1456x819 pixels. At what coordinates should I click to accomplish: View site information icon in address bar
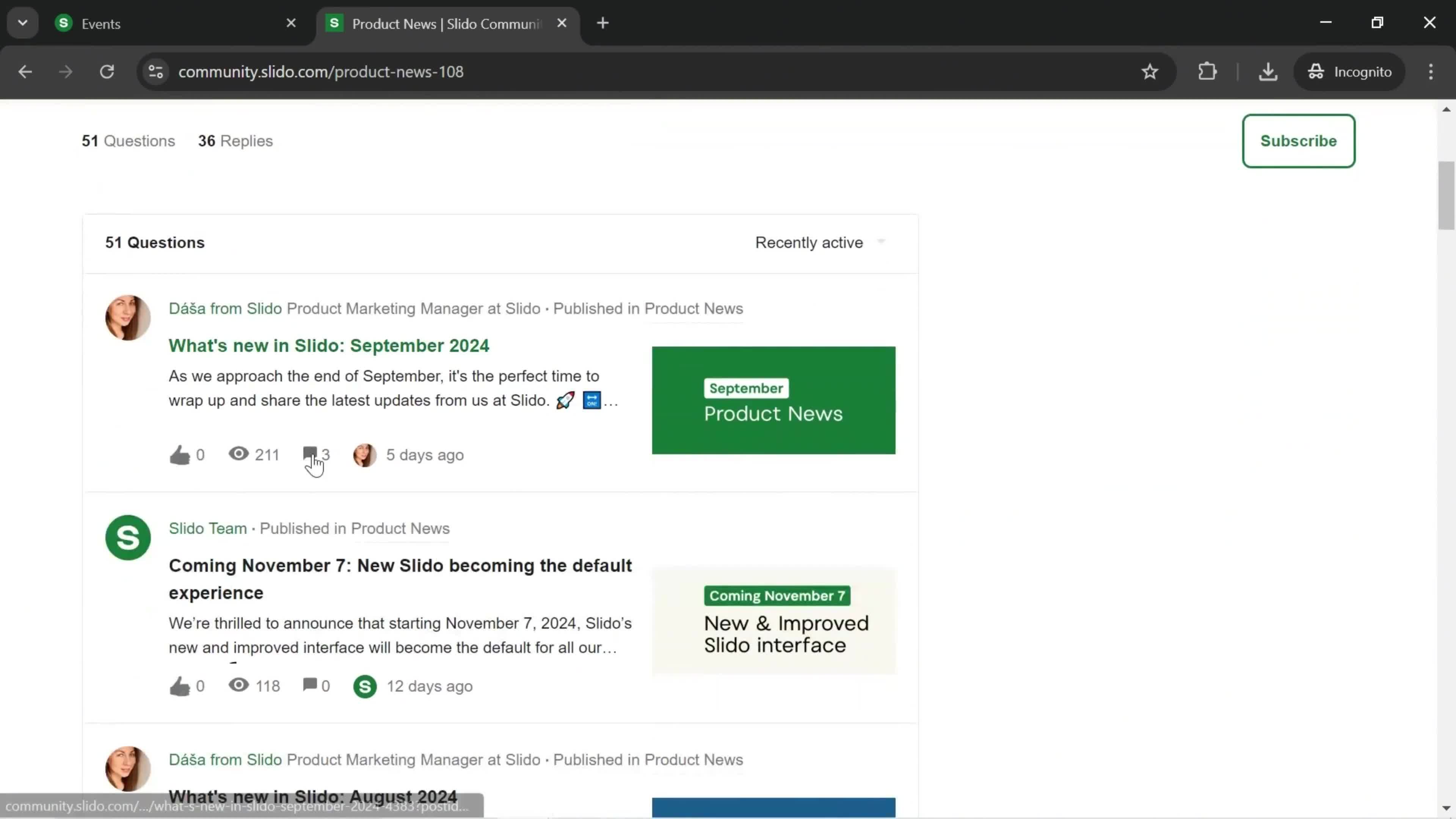pyautogui.click(x=156, y=72)
